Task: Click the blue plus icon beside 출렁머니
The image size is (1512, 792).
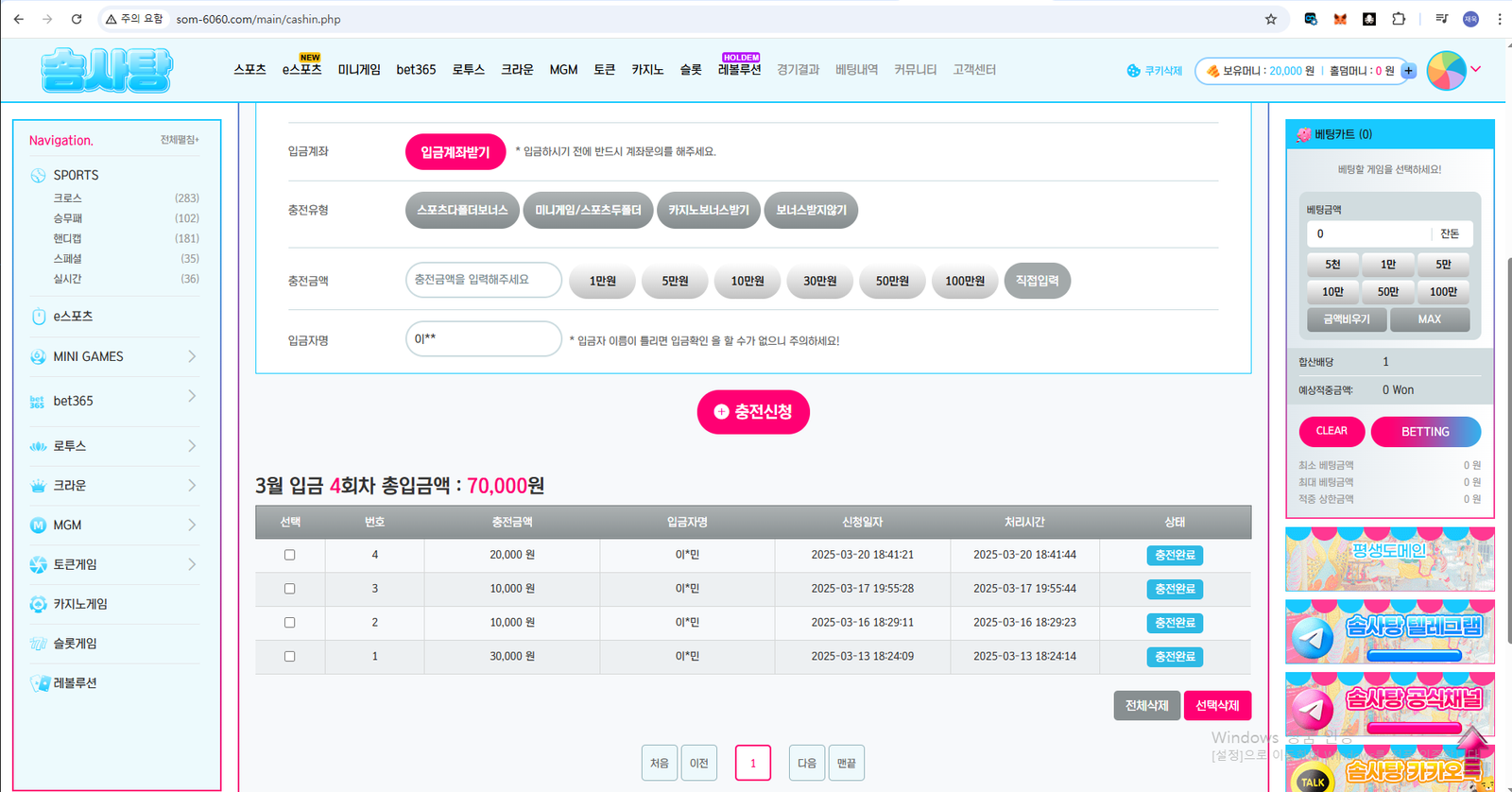Action: coord(1408,71)
